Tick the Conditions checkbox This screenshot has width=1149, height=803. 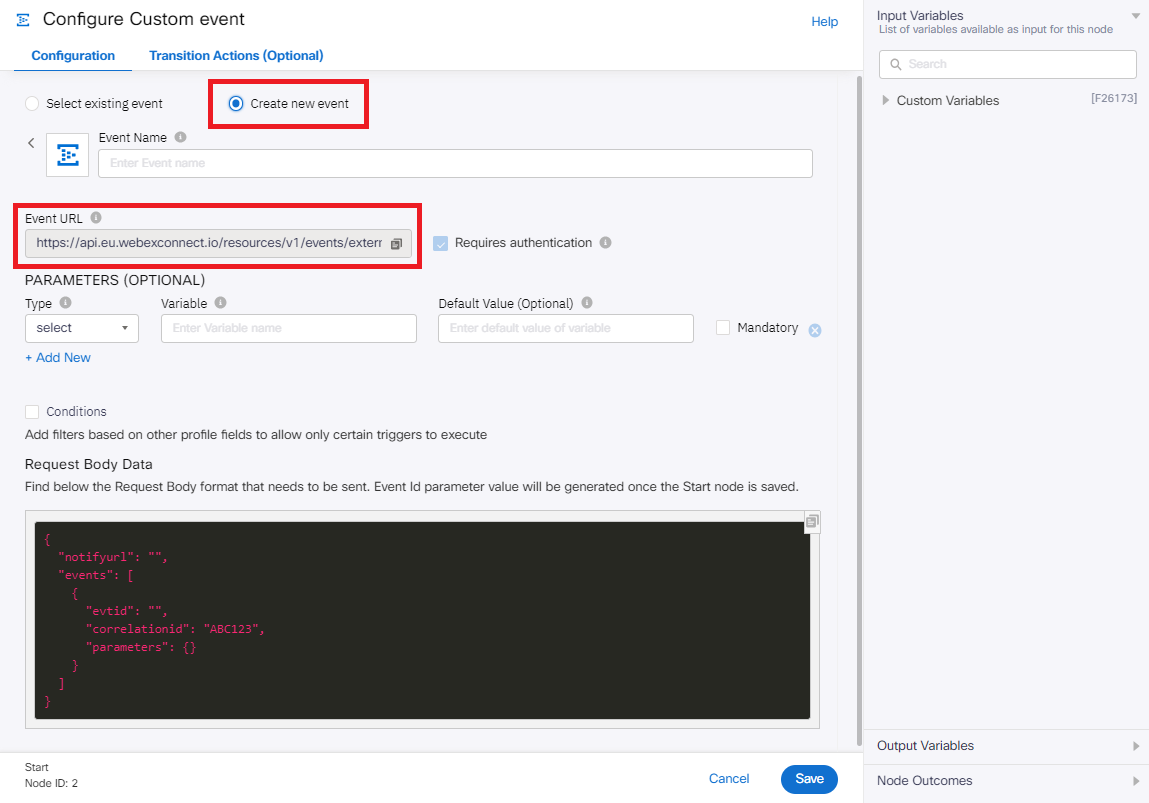pyautogui.click(x=33, y=412)
